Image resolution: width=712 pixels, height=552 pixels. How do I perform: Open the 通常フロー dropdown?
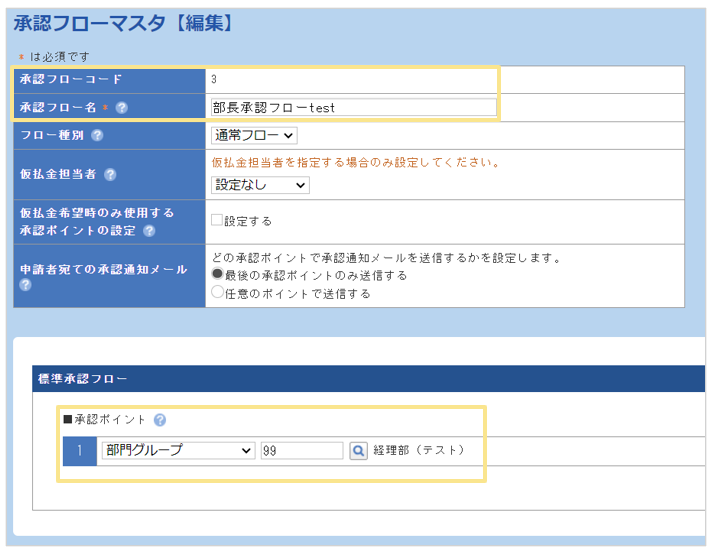[x=254, y=135]
